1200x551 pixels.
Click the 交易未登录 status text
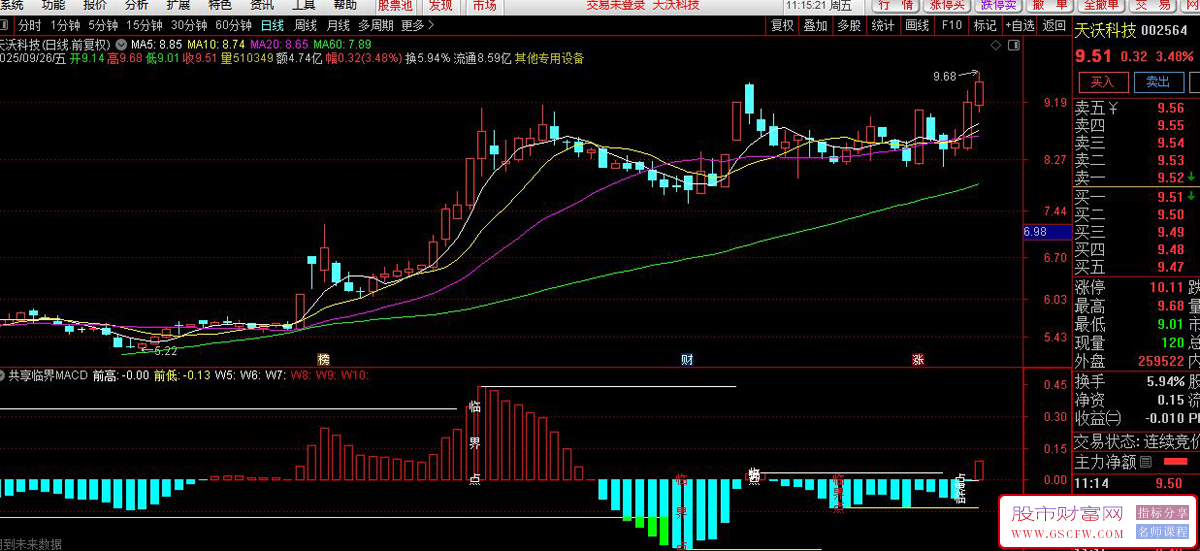tap(616, 5)
